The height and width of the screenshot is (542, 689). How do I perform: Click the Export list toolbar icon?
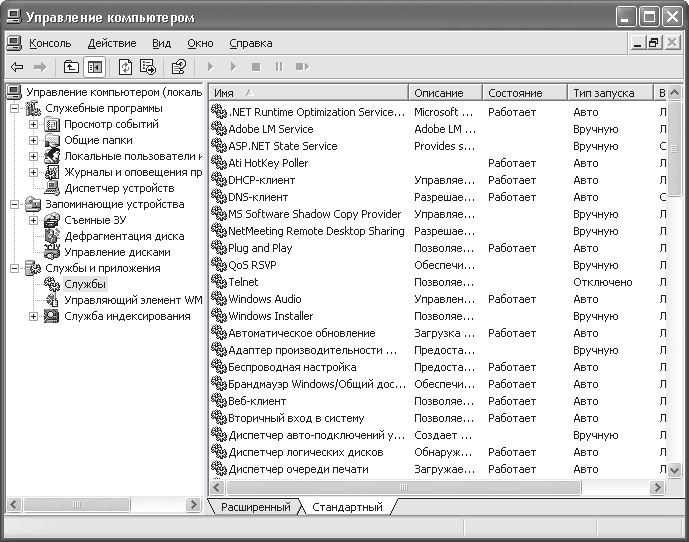148,67
